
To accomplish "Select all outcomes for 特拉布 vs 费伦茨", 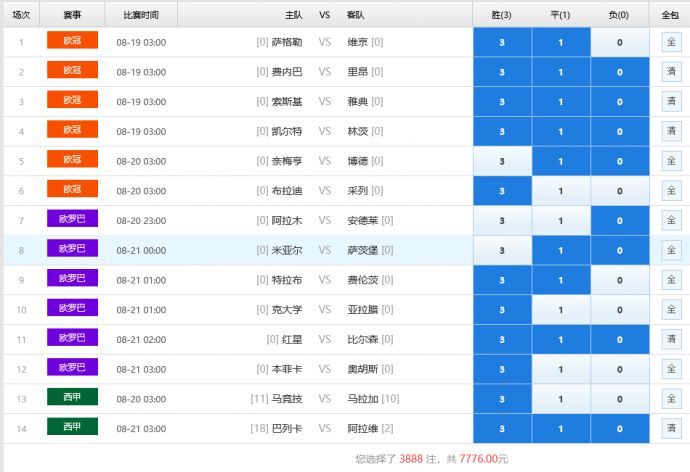I will (671, 280).
